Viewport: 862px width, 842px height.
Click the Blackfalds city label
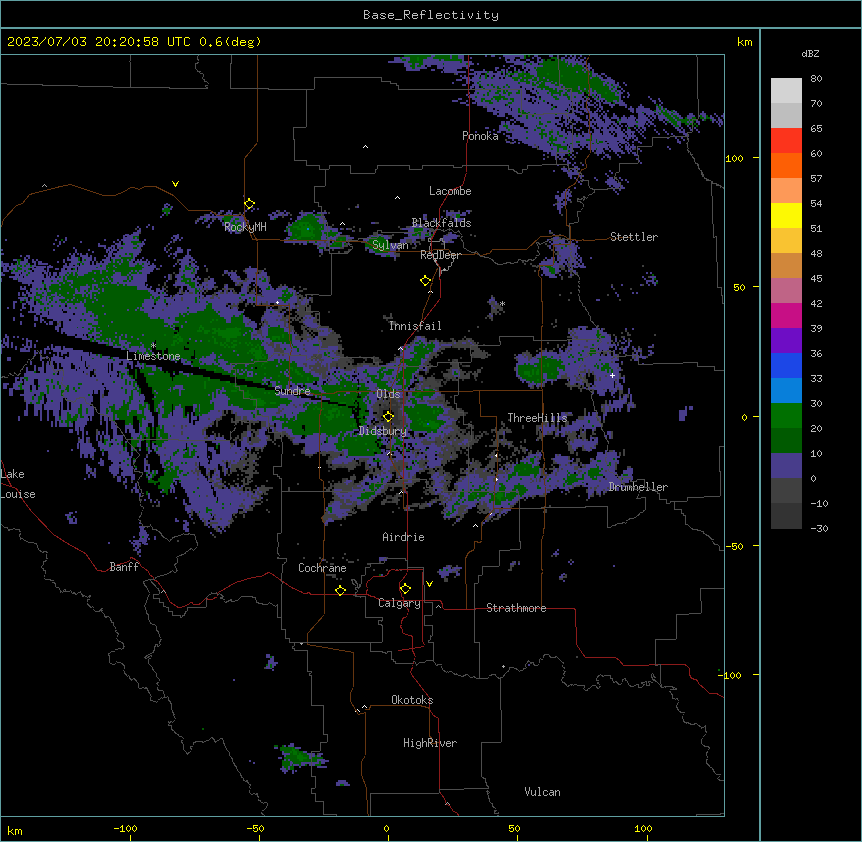[x=441, y=223]
